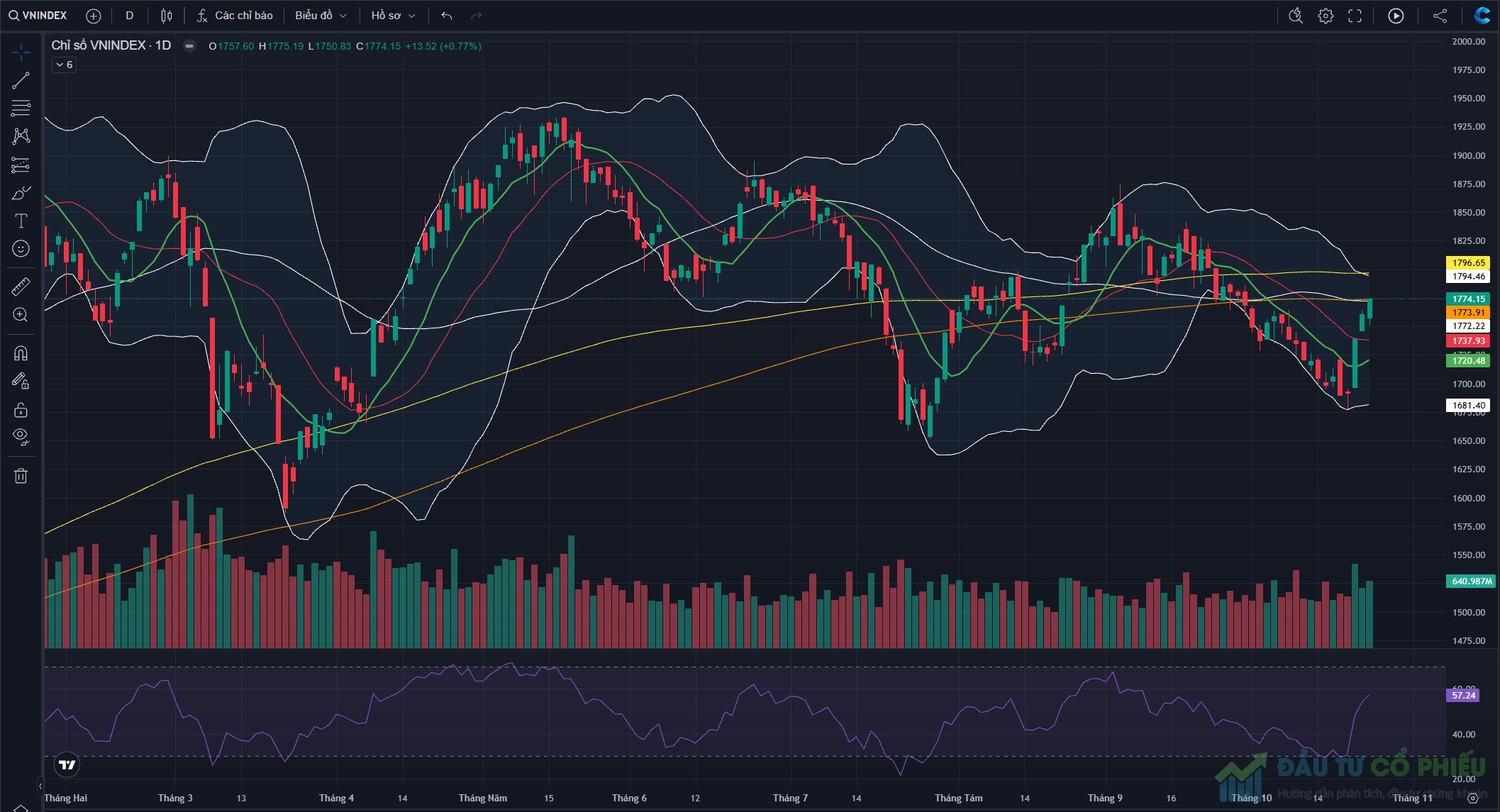Open the forecasting and measurement tools
1500x812 pixels.
coord(21,165)
